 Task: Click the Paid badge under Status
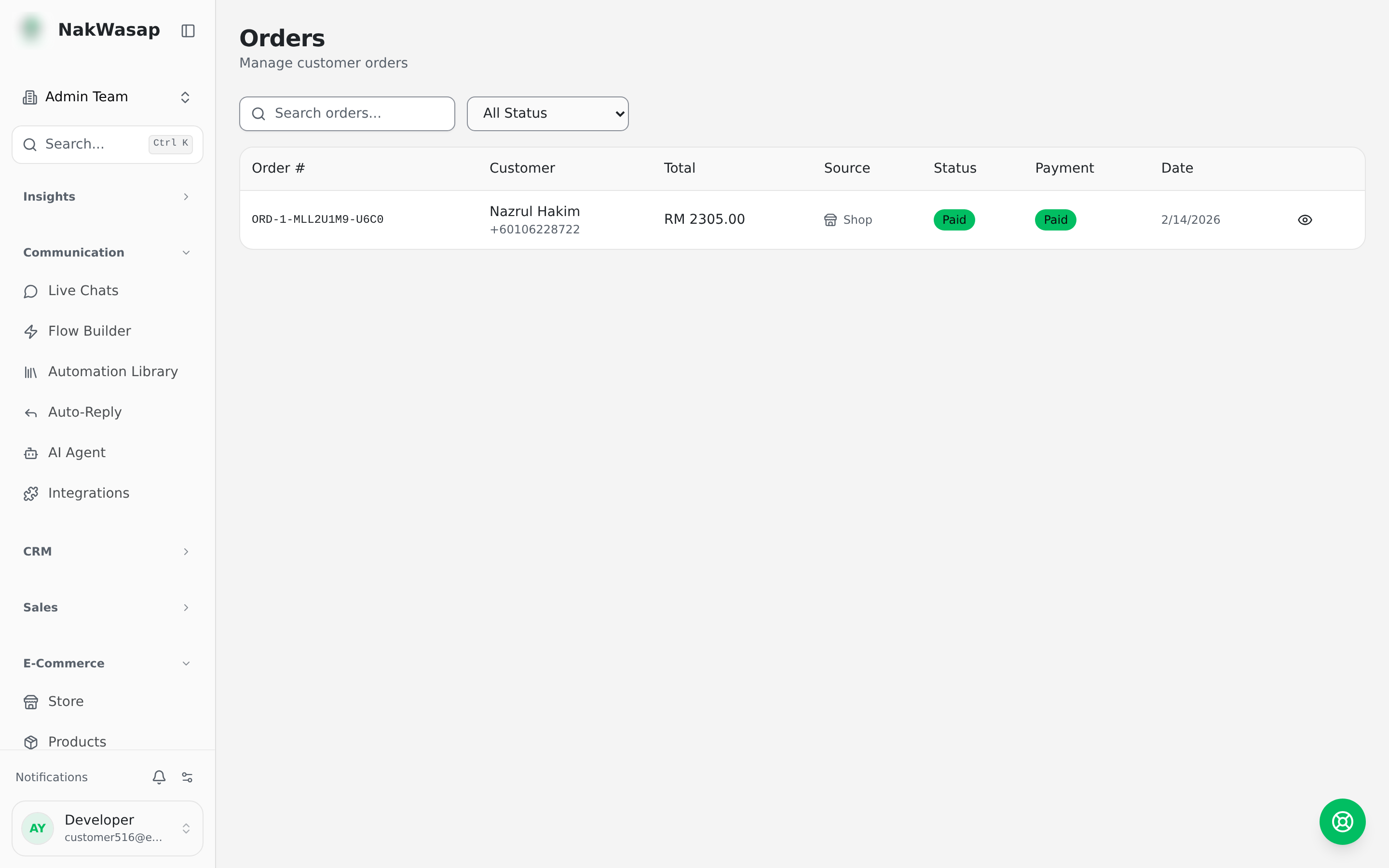point(954,220)
